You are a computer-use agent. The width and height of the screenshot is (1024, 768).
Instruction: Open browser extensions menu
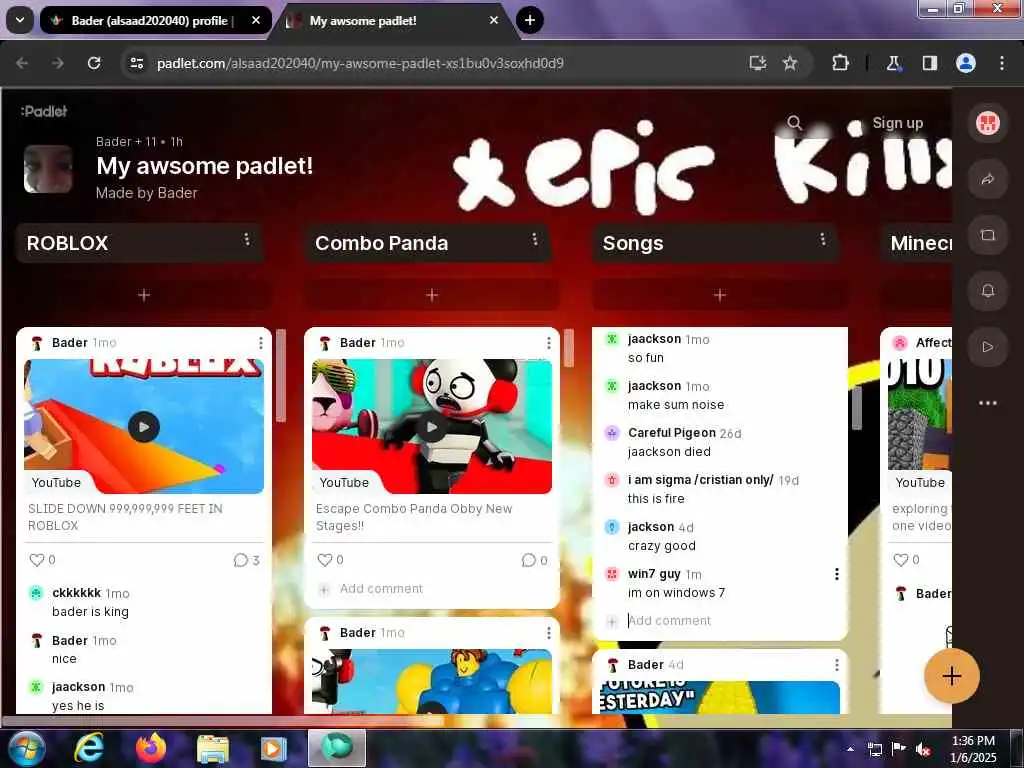click(840, 63)
